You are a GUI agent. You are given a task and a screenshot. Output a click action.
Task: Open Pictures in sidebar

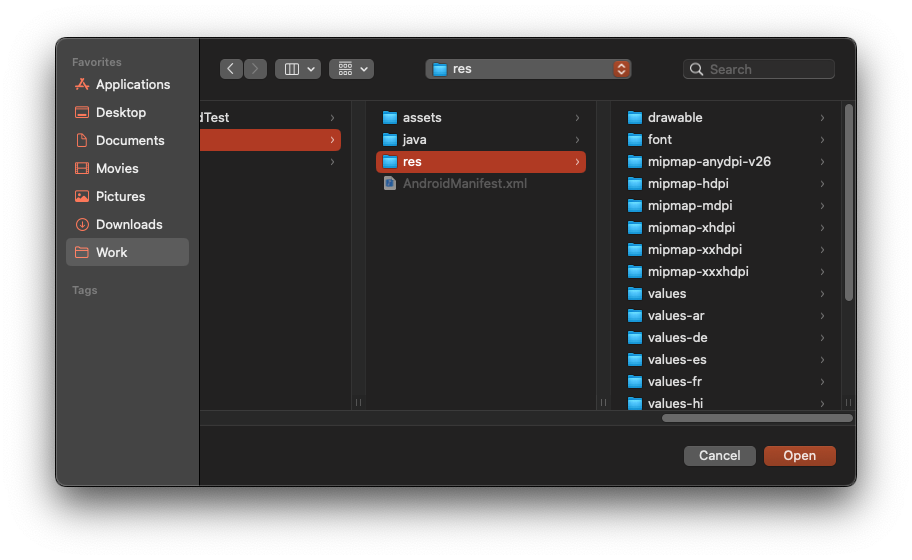point(127,196)
